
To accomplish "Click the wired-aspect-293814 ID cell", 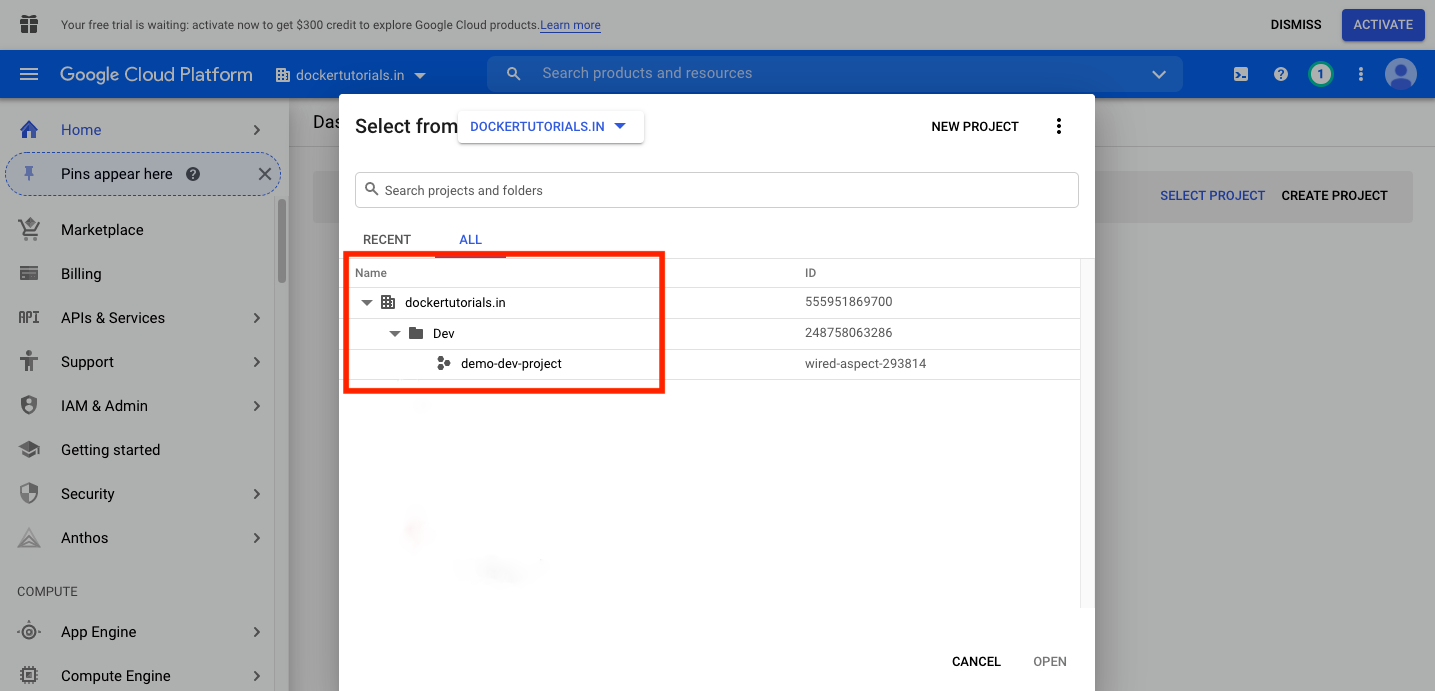I will coord(866,364).
